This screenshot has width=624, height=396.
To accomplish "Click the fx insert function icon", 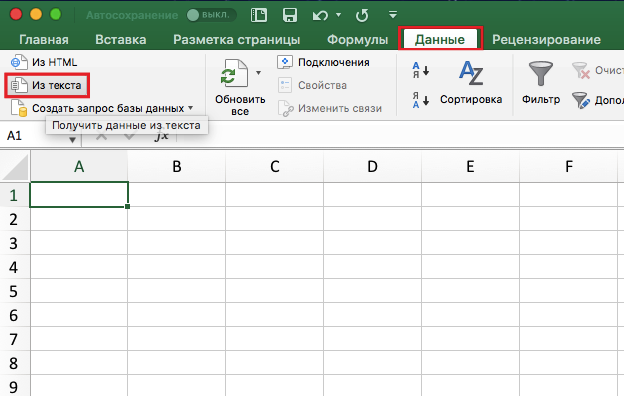I will (162, 136).
